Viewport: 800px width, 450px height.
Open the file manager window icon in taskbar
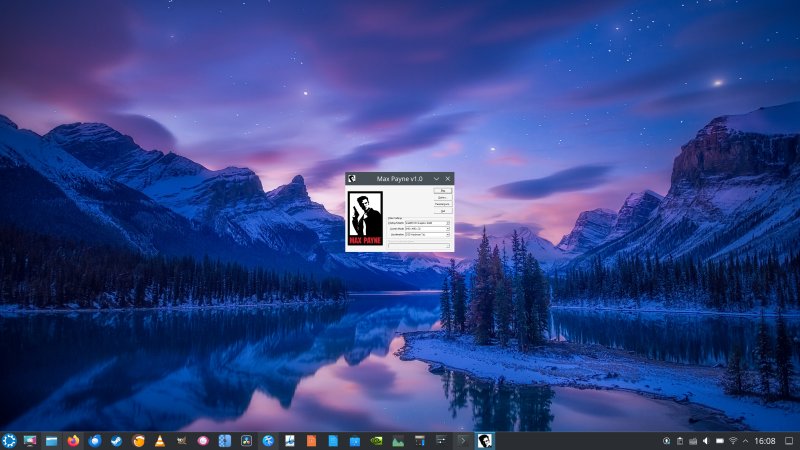tap(52, 441)
